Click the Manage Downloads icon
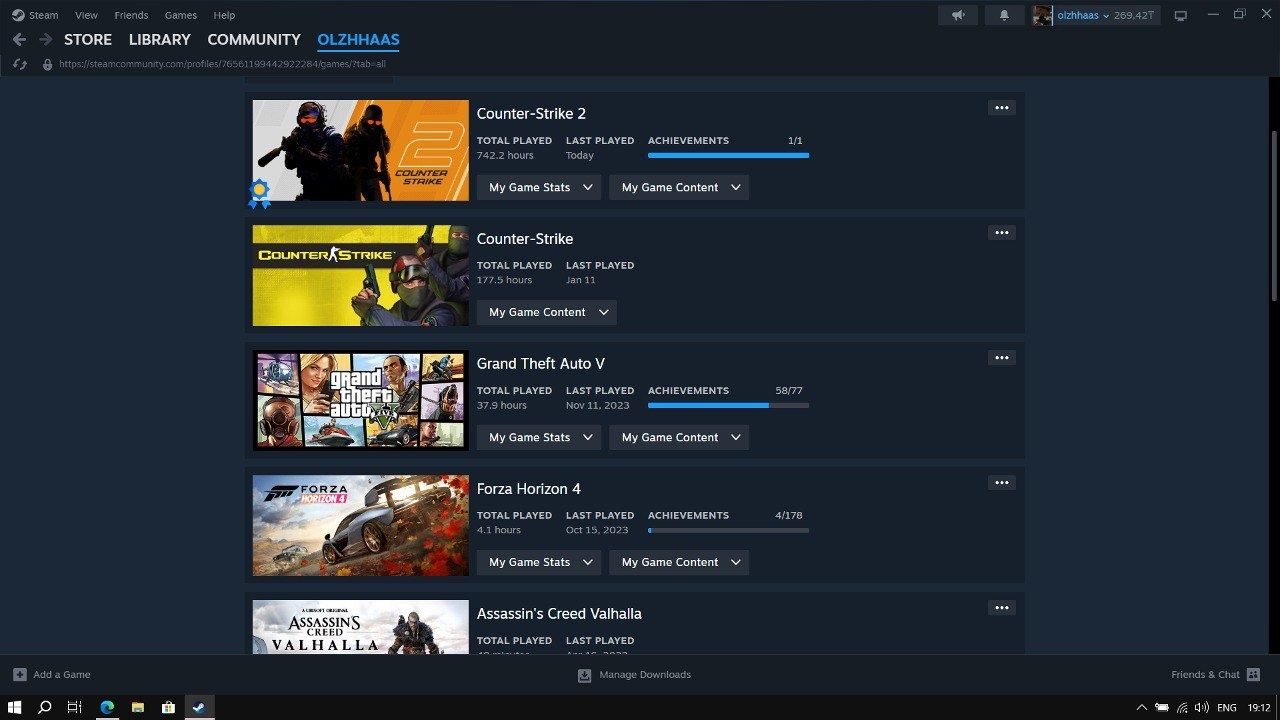The image size is (1280, 720). click(585, 675)
